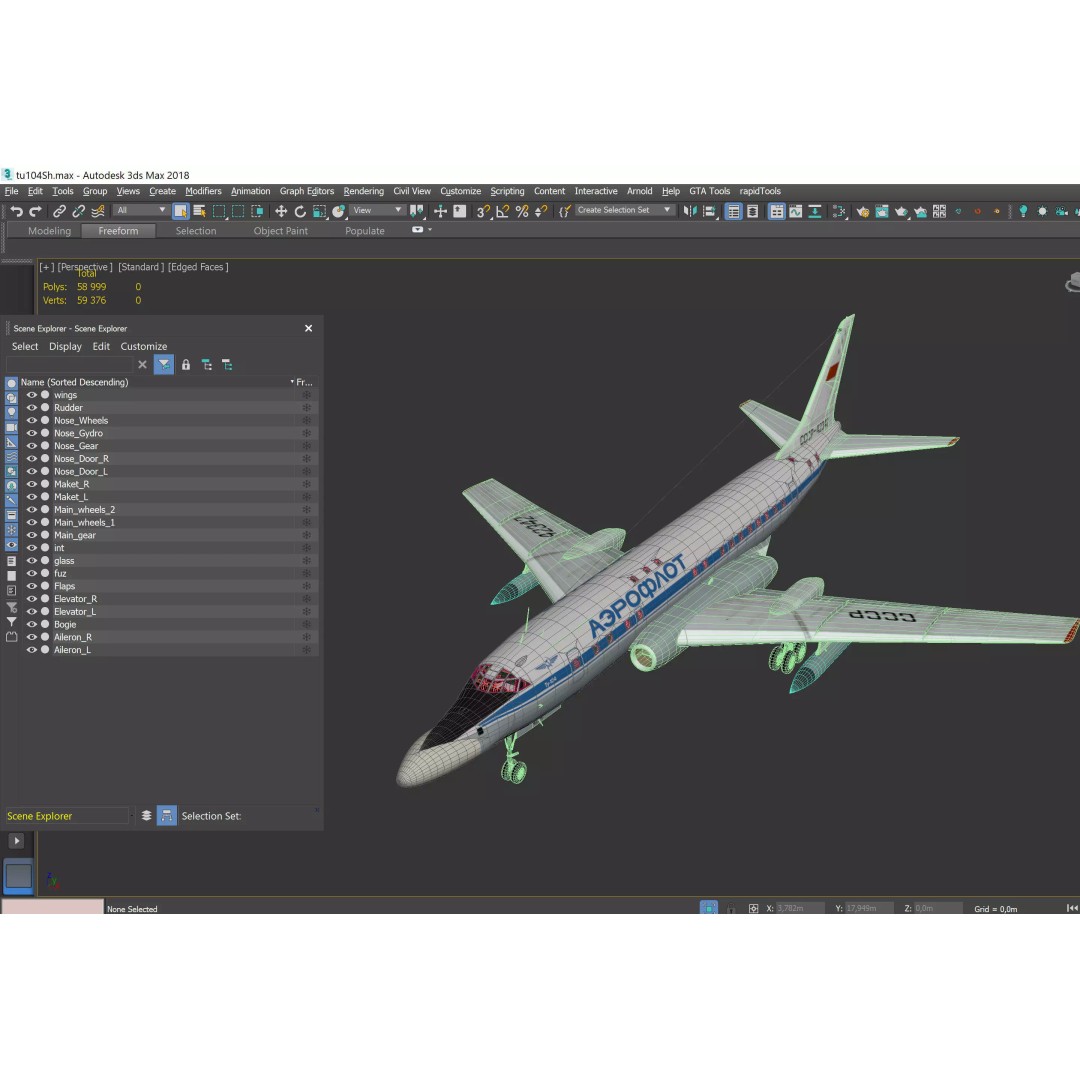Open the Curve Editor from toolbar
This screenshot has height=1080, width=1080.
(x=796, y=211)
